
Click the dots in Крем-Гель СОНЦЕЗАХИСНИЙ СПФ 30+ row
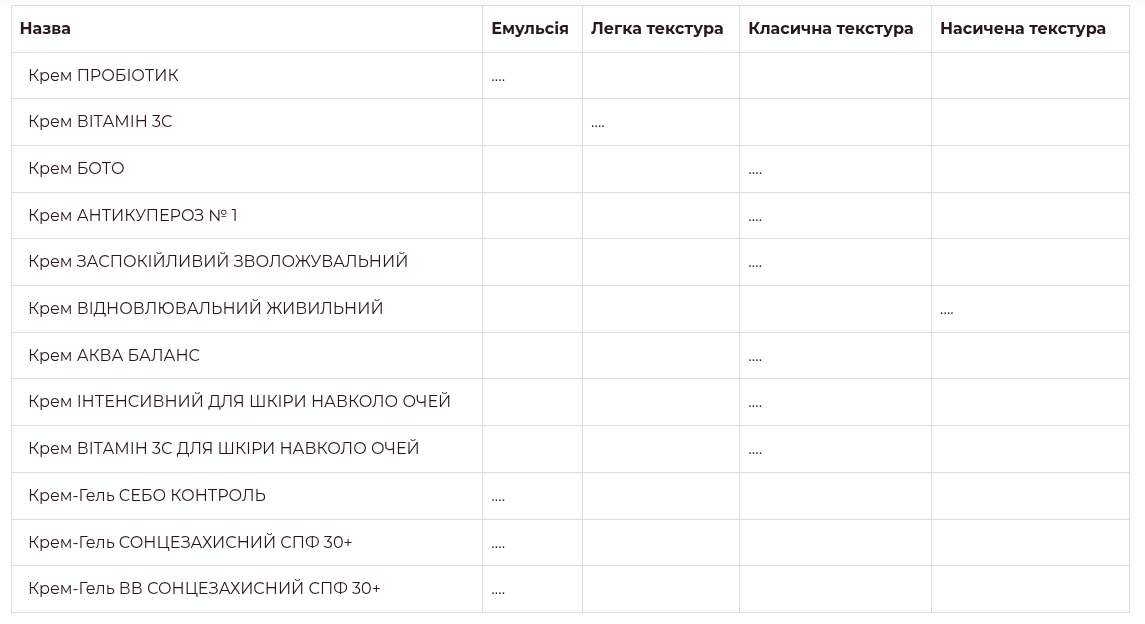click(x=498, y=545)
